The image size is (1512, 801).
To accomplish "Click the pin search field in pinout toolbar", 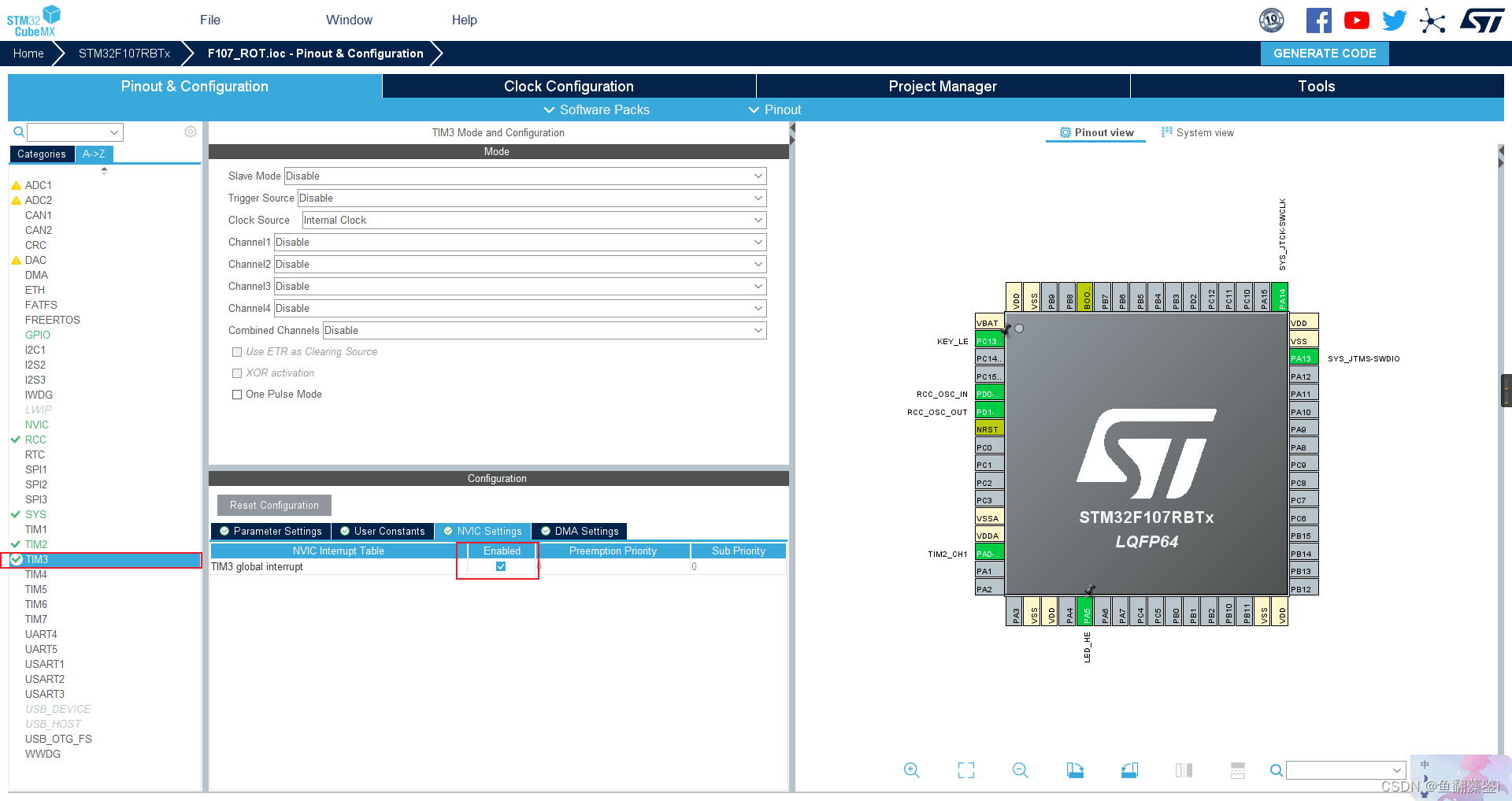I will [x=1346, y=770].
